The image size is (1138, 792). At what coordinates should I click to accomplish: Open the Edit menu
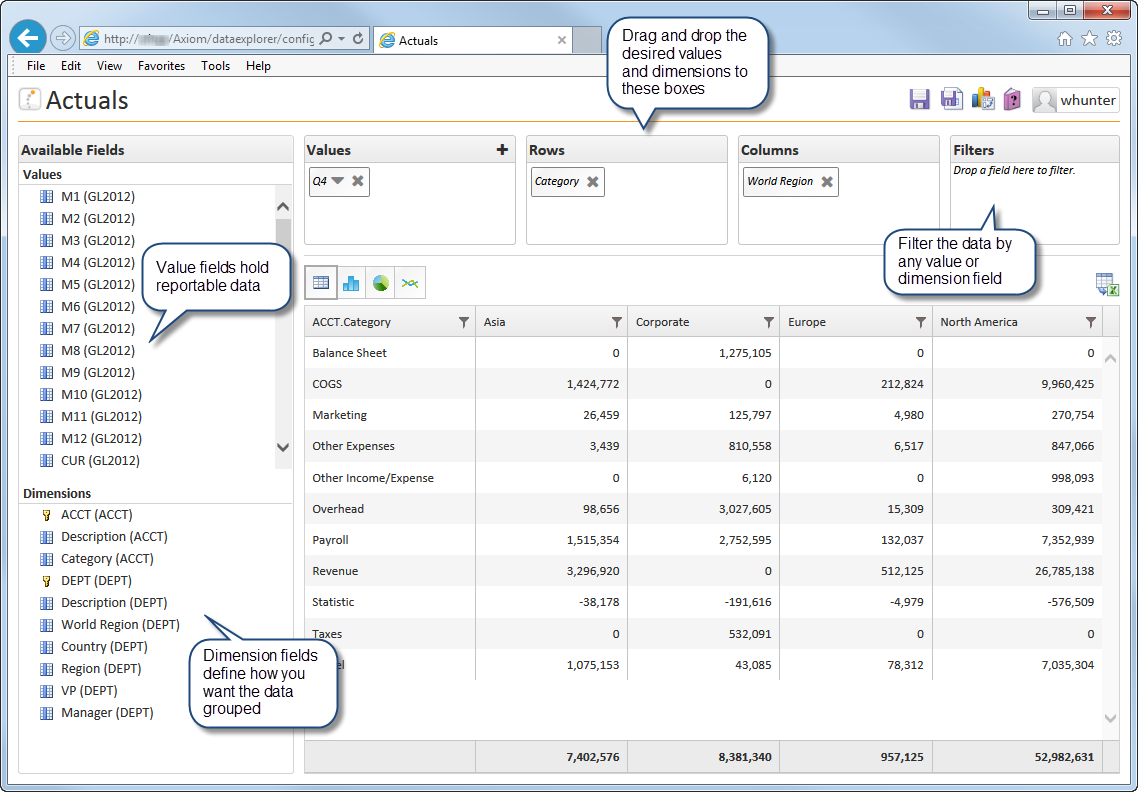pyautogui.click(x=71, y=65)
